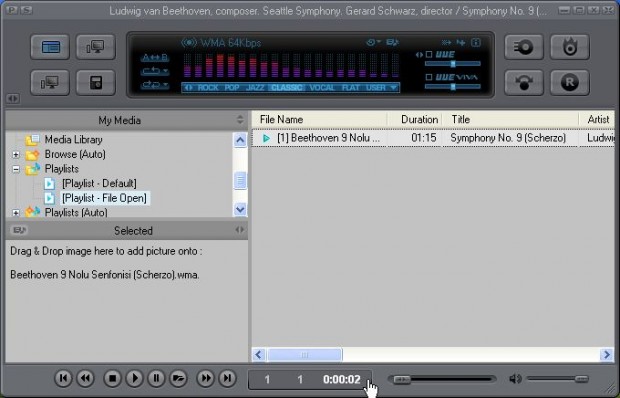
Task: Click the My Media panel header arrows
Action: [x=240, y=120]
